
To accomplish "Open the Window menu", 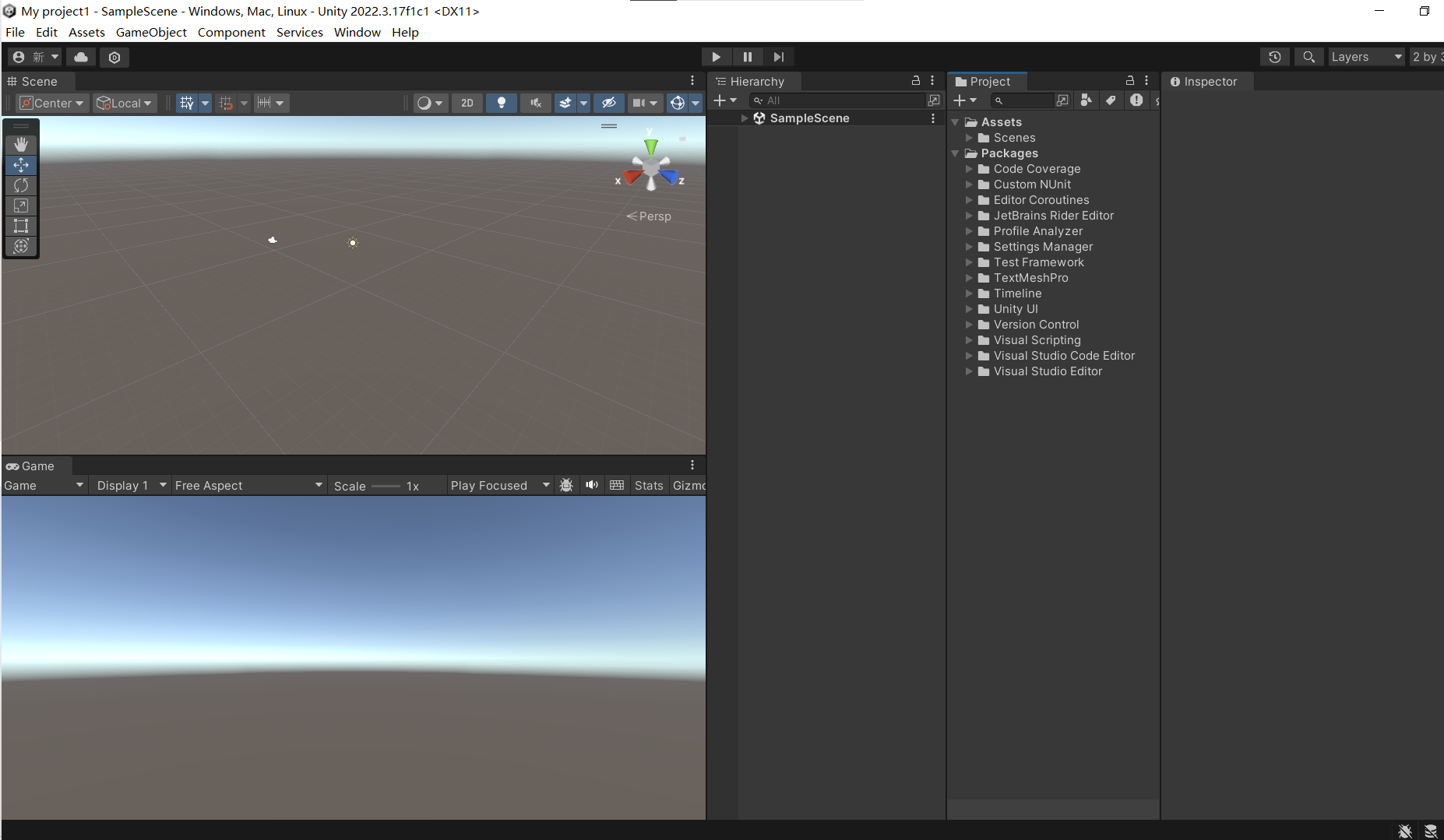I will coord(357,32).
